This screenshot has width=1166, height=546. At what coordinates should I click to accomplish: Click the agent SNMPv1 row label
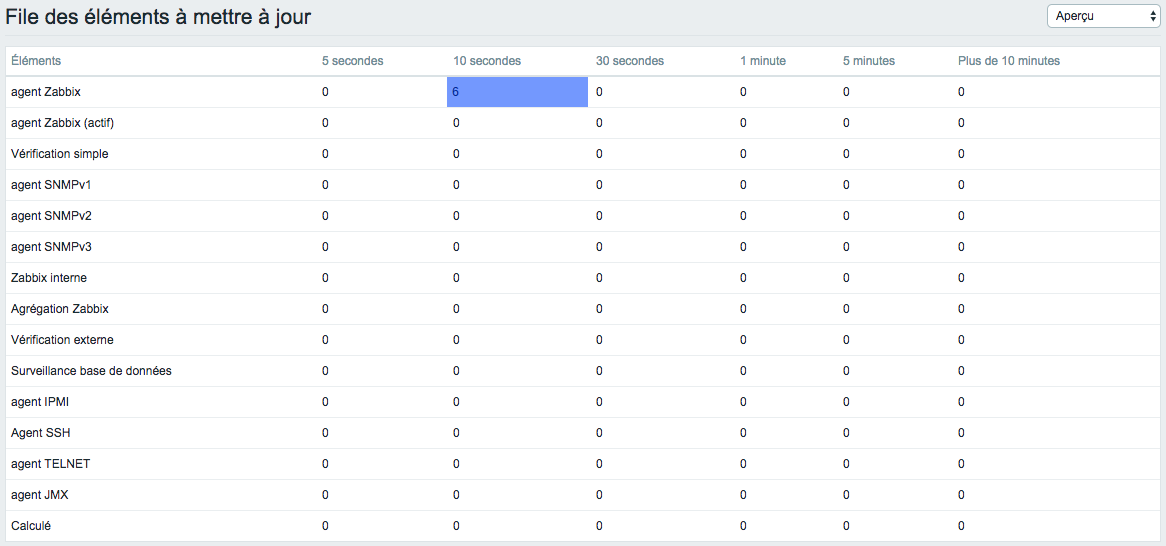51,185
